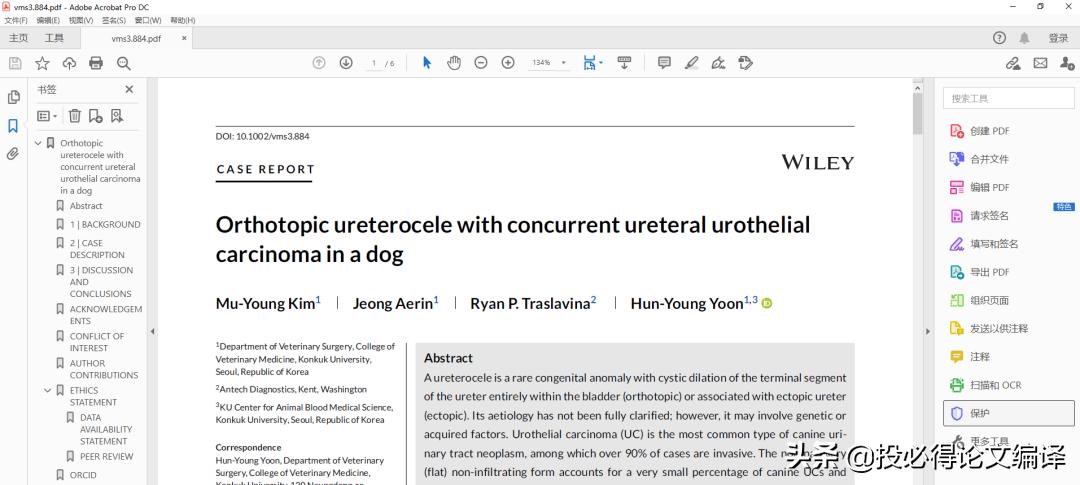Open the 帮助(H) menu
Screen dimensions: 1080x485
[183, 21]
